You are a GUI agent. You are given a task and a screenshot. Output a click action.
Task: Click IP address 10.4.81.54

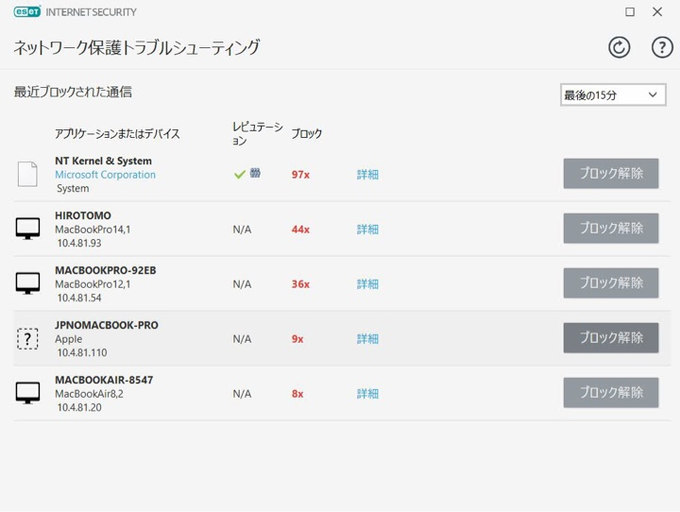(79, 298)
